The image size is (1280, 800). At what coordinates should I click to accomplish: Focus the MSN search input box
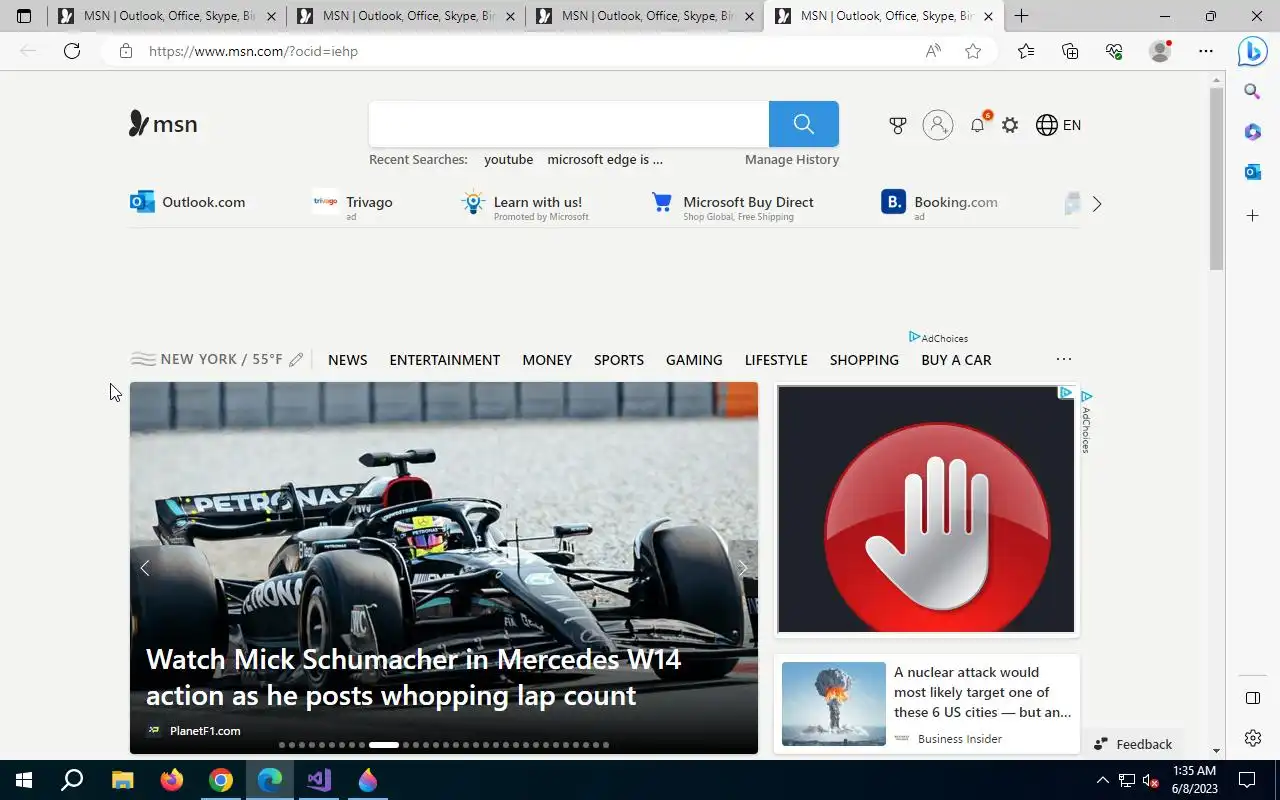[568, 124]
